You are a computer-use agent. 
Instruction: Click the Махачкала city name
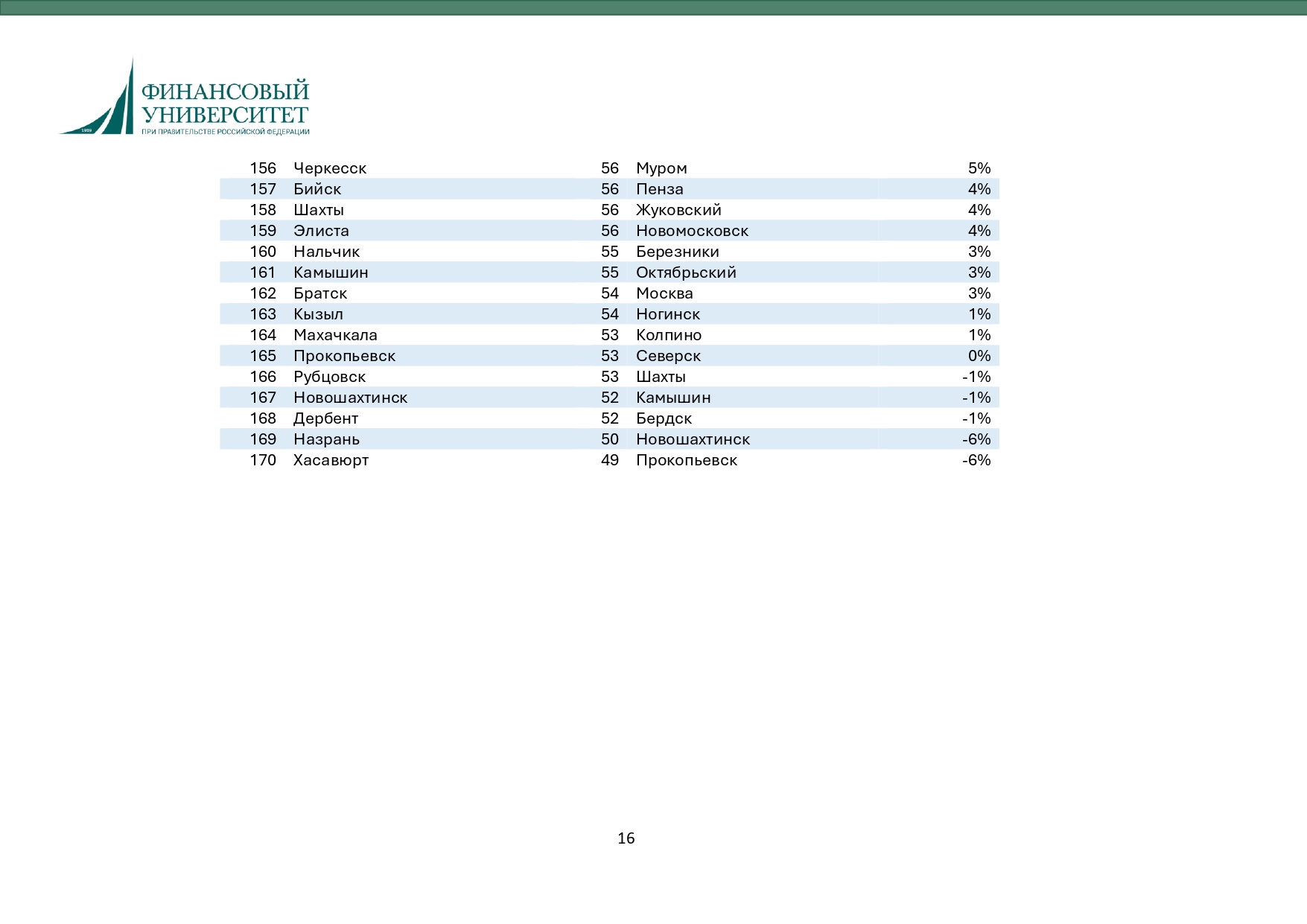point(335,335)
